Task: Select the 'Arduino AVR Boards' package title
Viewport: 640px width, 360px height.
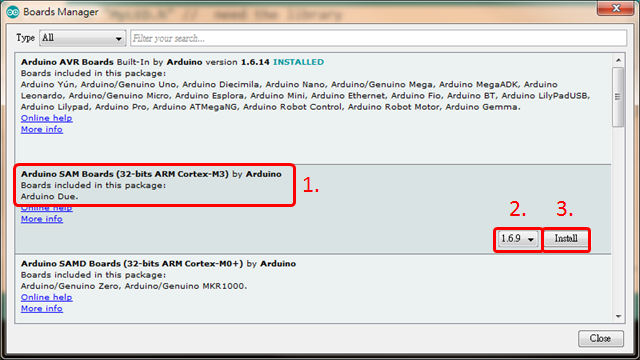Action: [67, 62]
